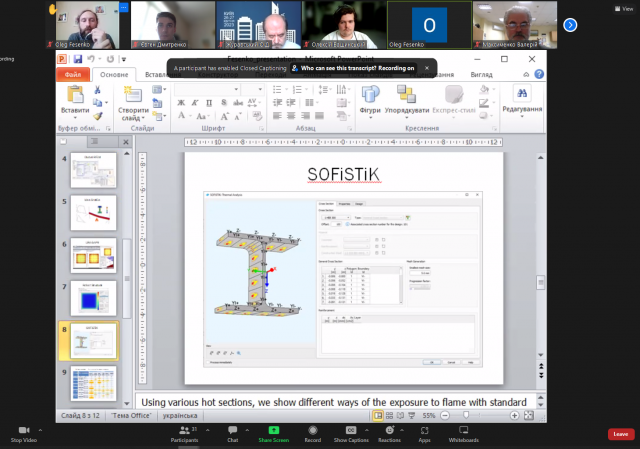Toggle strikethrough (abc) formatting
The image size is (640, 449).
[238, 103]
